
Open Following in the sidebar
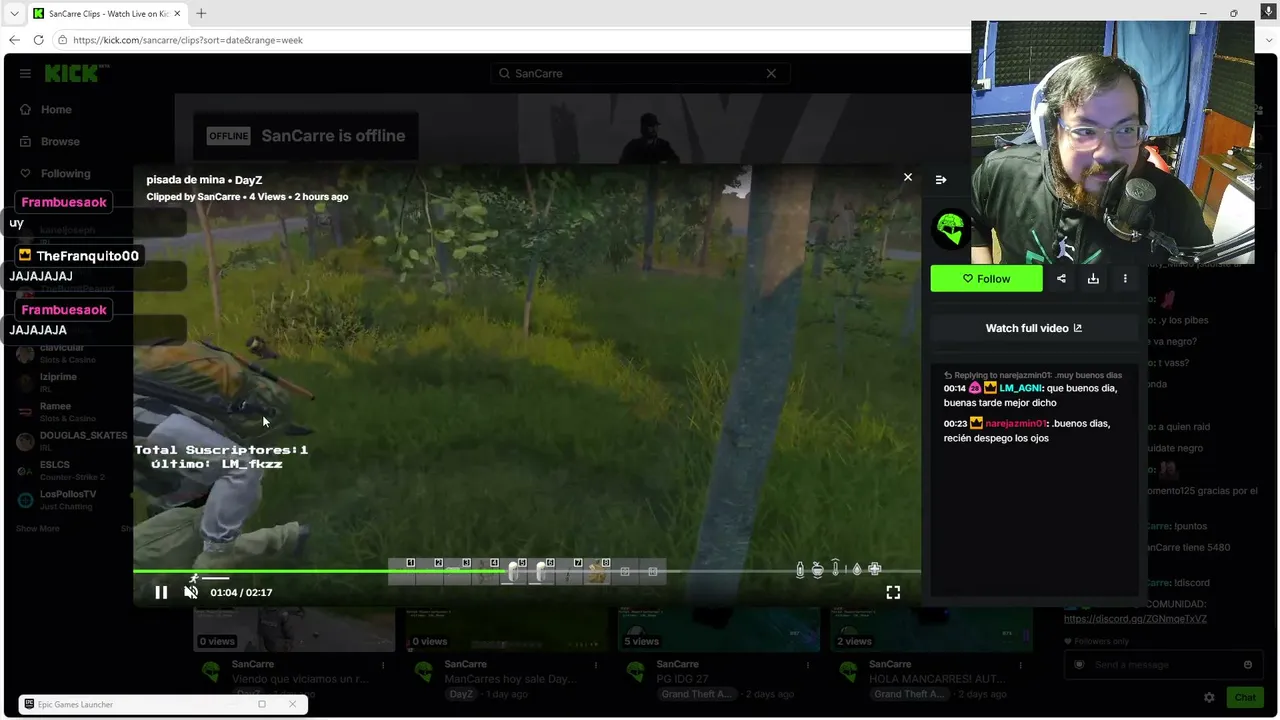tap(66, 174)
